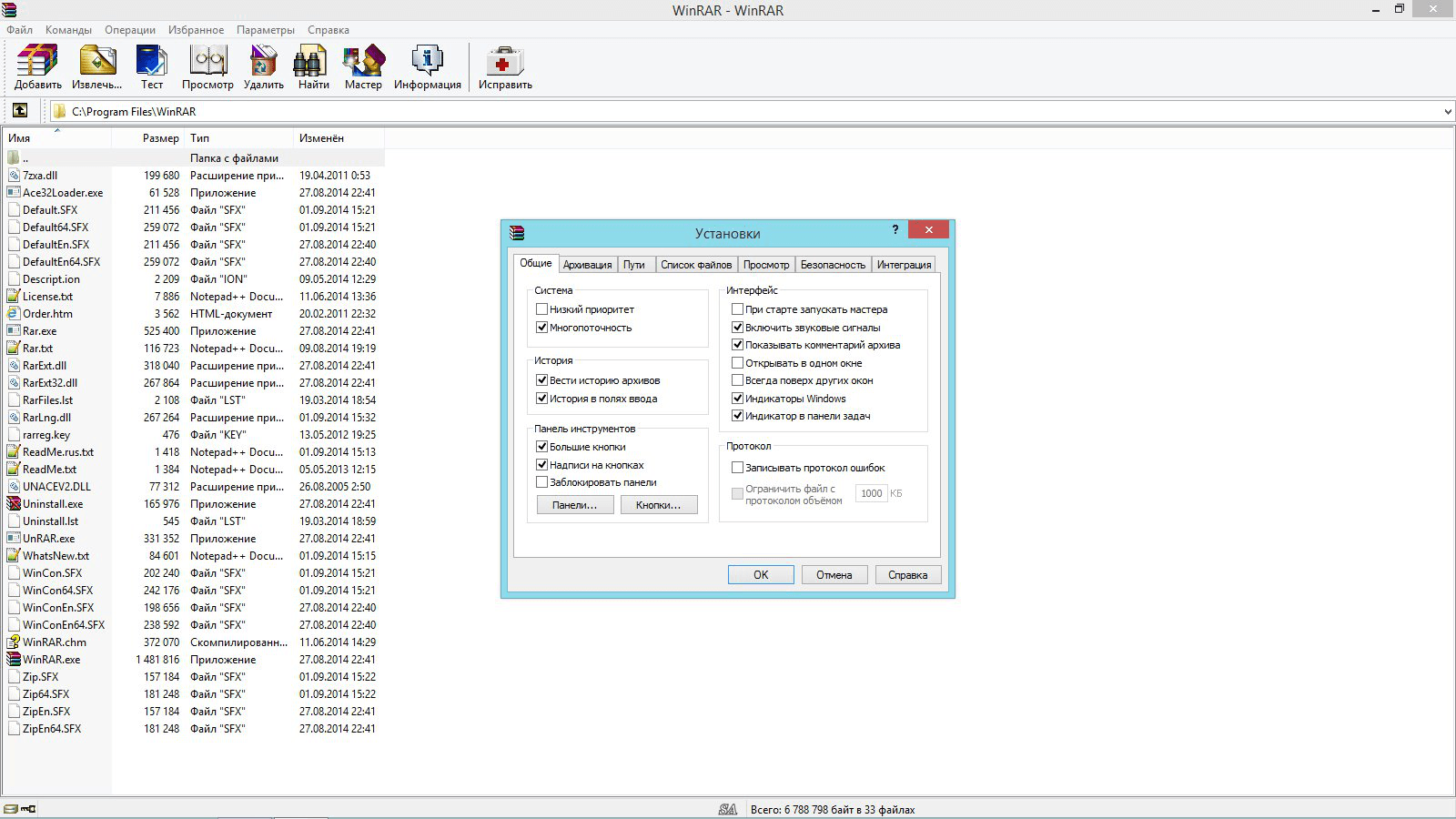The height and width of the screenshot is (819, 1456).
Task: Expand the Найти (Find) toolbar command
Action: pos(312,64)
